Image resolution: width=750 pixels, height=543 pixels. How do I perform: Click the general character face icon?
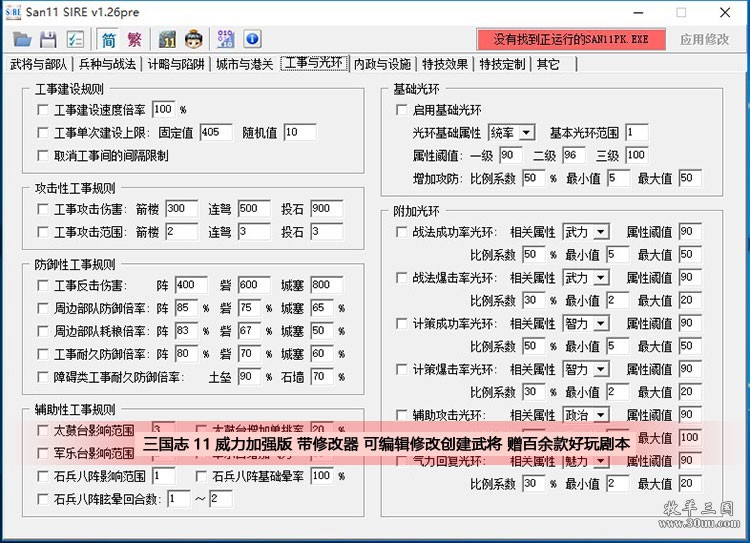(194, 39)
